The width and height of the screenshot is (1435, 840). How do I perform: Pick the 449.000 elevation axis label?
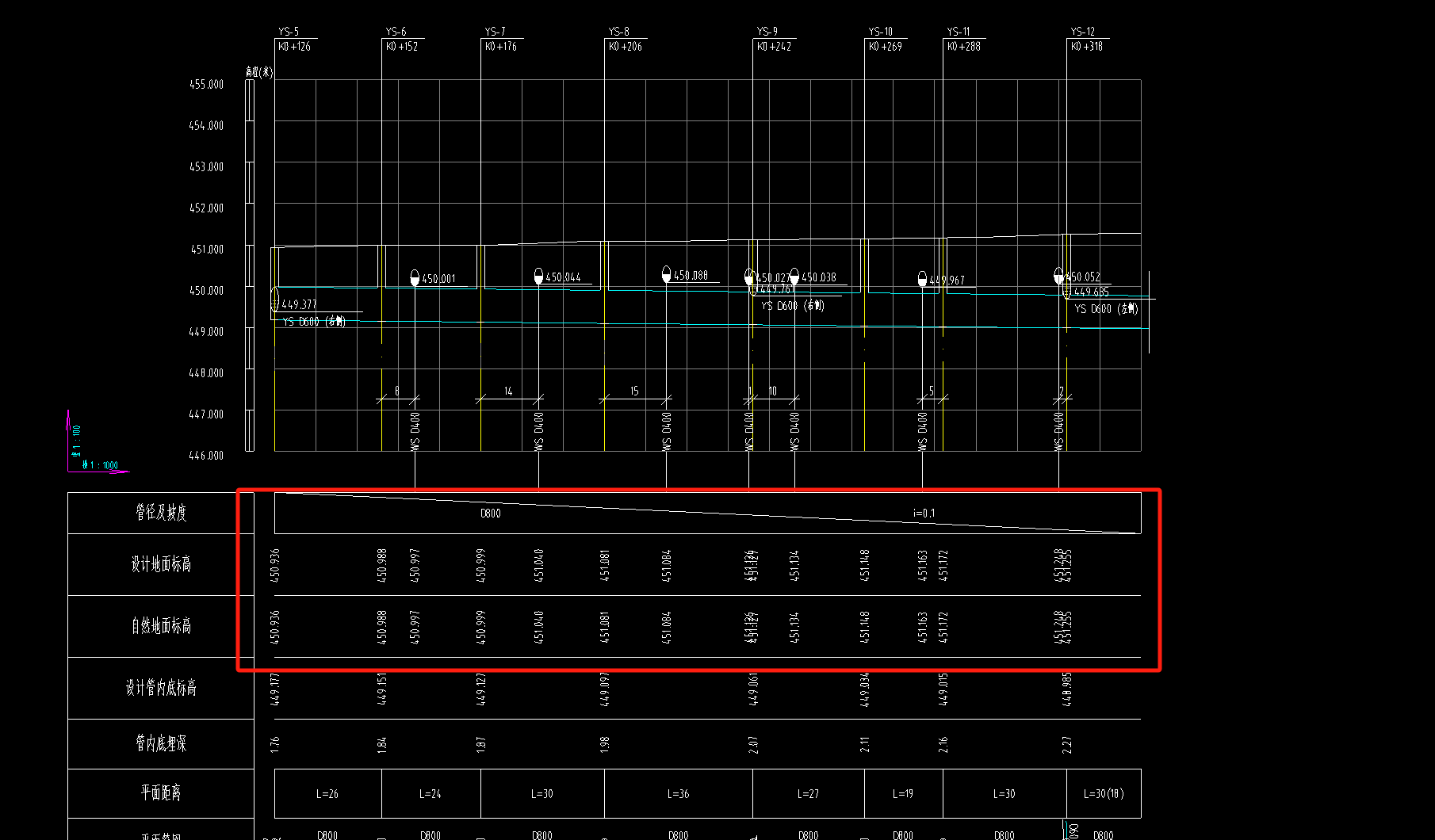[x=206, y=331]
